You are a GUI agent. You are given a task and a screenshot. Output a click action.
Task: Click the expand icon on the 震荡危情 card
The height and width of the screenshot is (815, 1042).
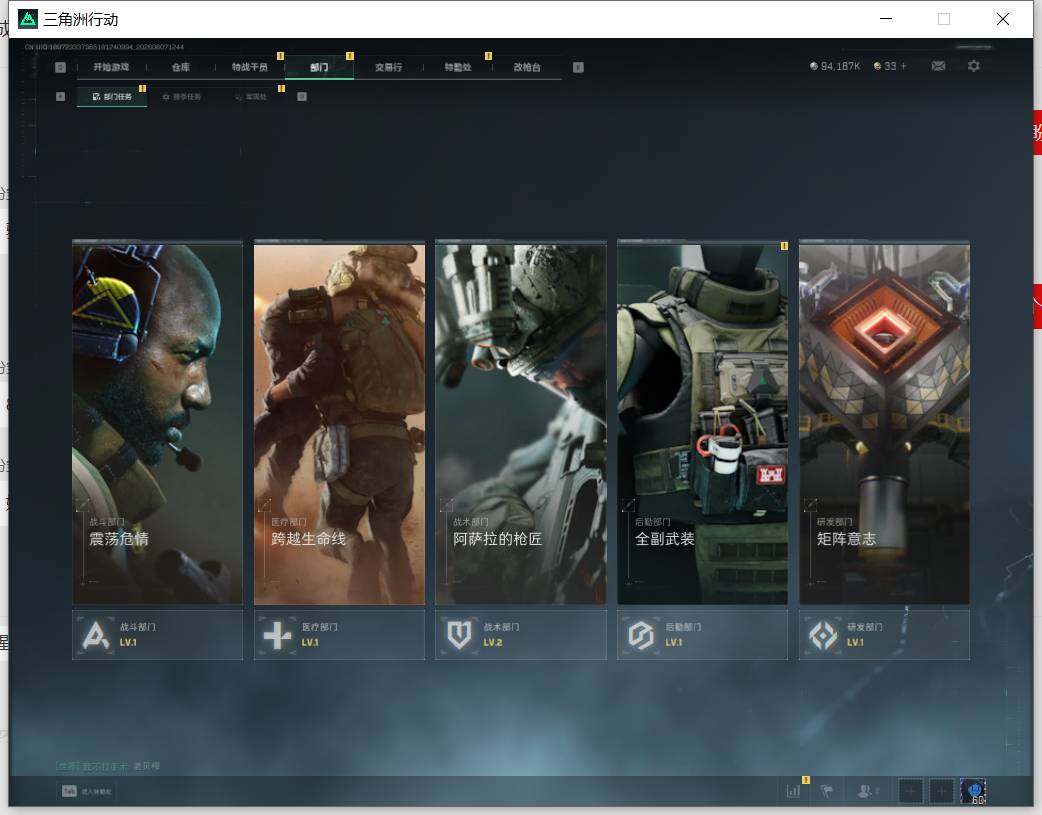point(82,505)
